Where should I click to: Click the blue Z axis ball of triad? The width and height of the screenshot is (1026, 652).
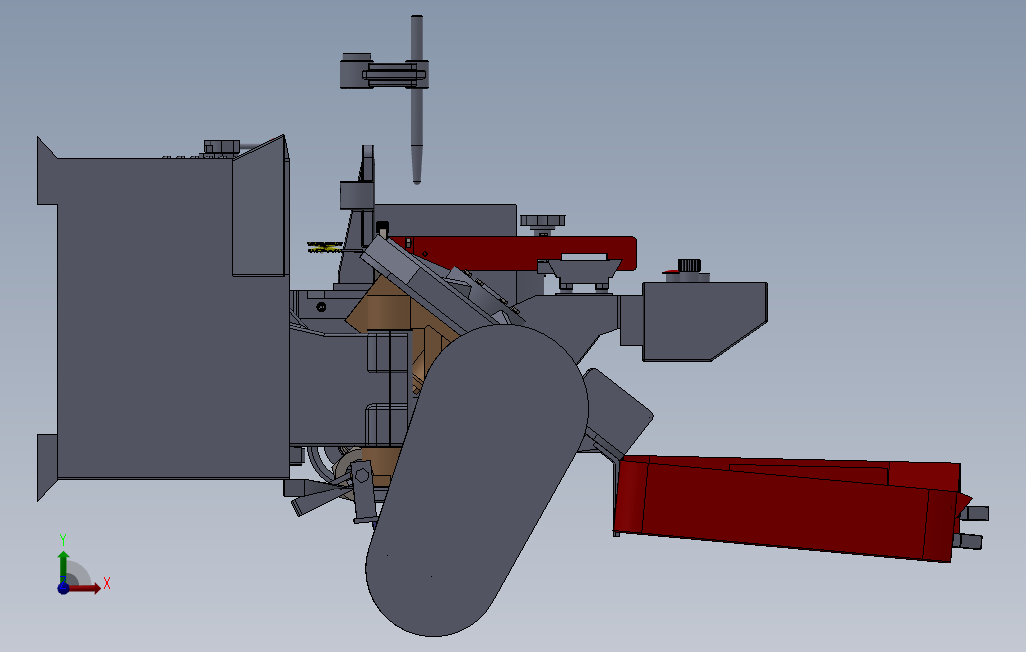point(63,588)
